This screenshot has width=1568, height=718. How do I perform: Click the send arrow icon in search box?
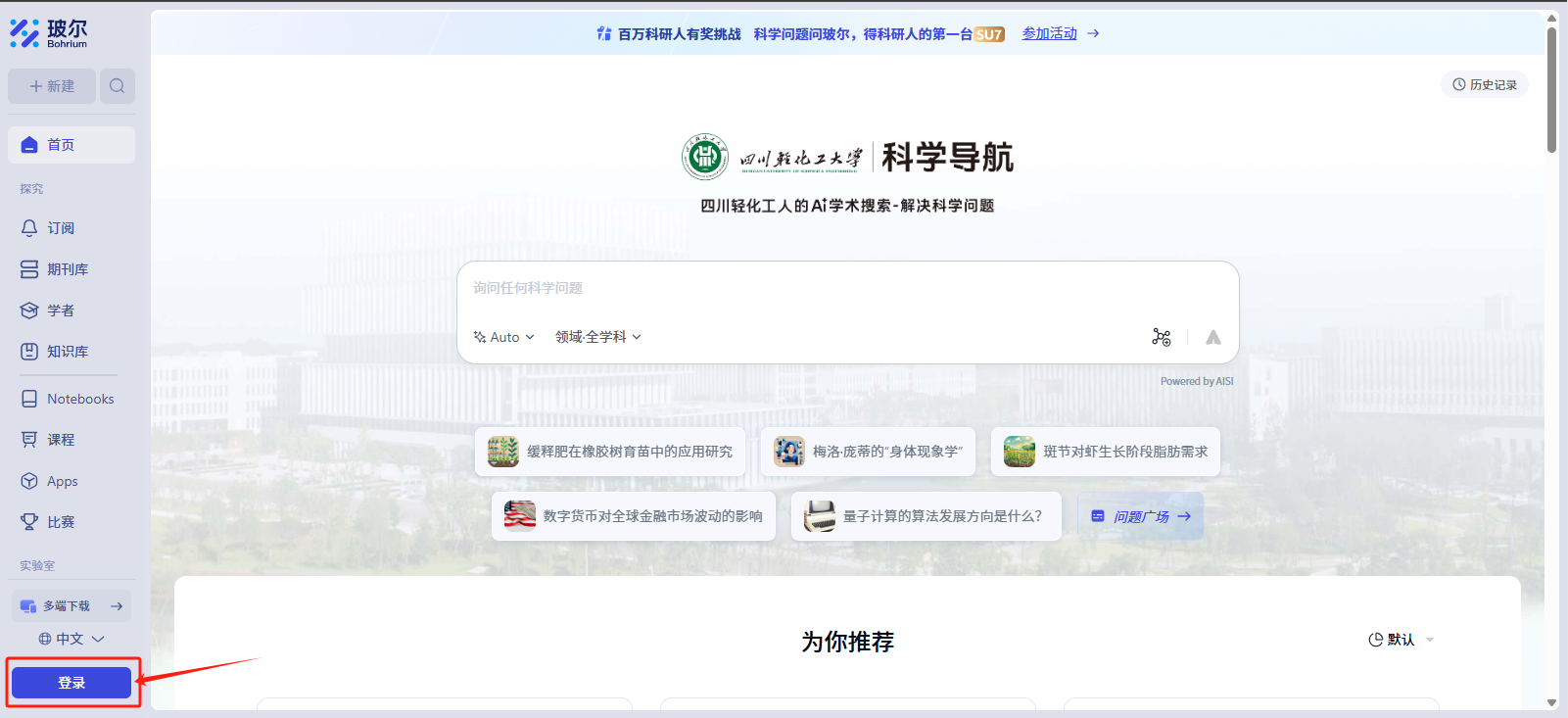click(x=1212, y=337)
